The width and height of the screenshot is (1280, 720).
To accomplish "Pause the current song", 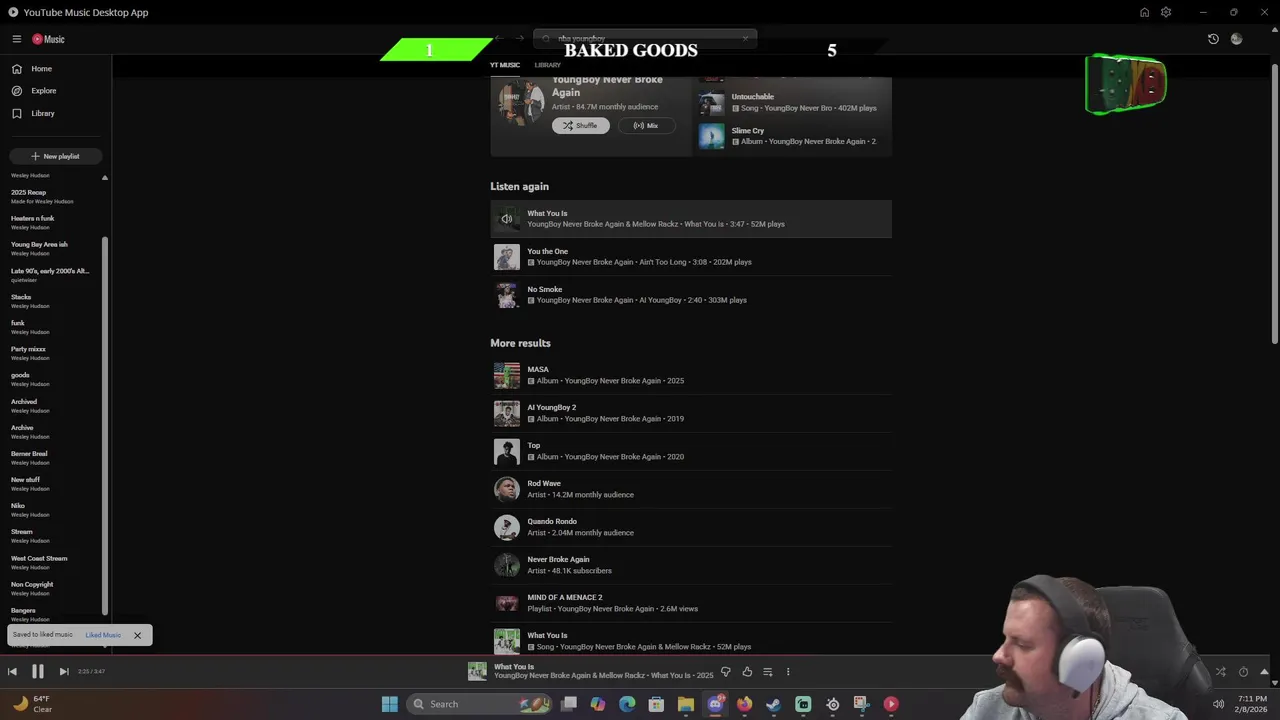I will [x=38, y=672].
